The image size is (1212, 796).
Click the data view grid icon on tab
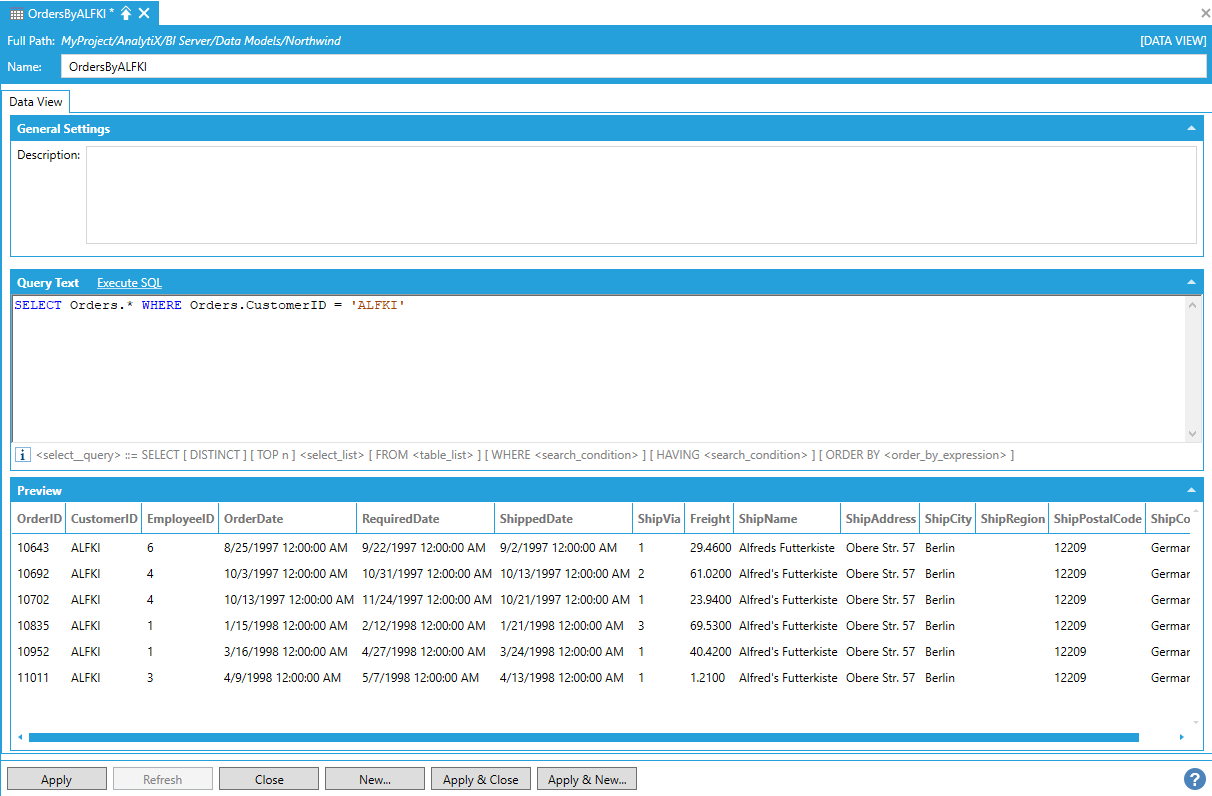[x=16, y=13]
